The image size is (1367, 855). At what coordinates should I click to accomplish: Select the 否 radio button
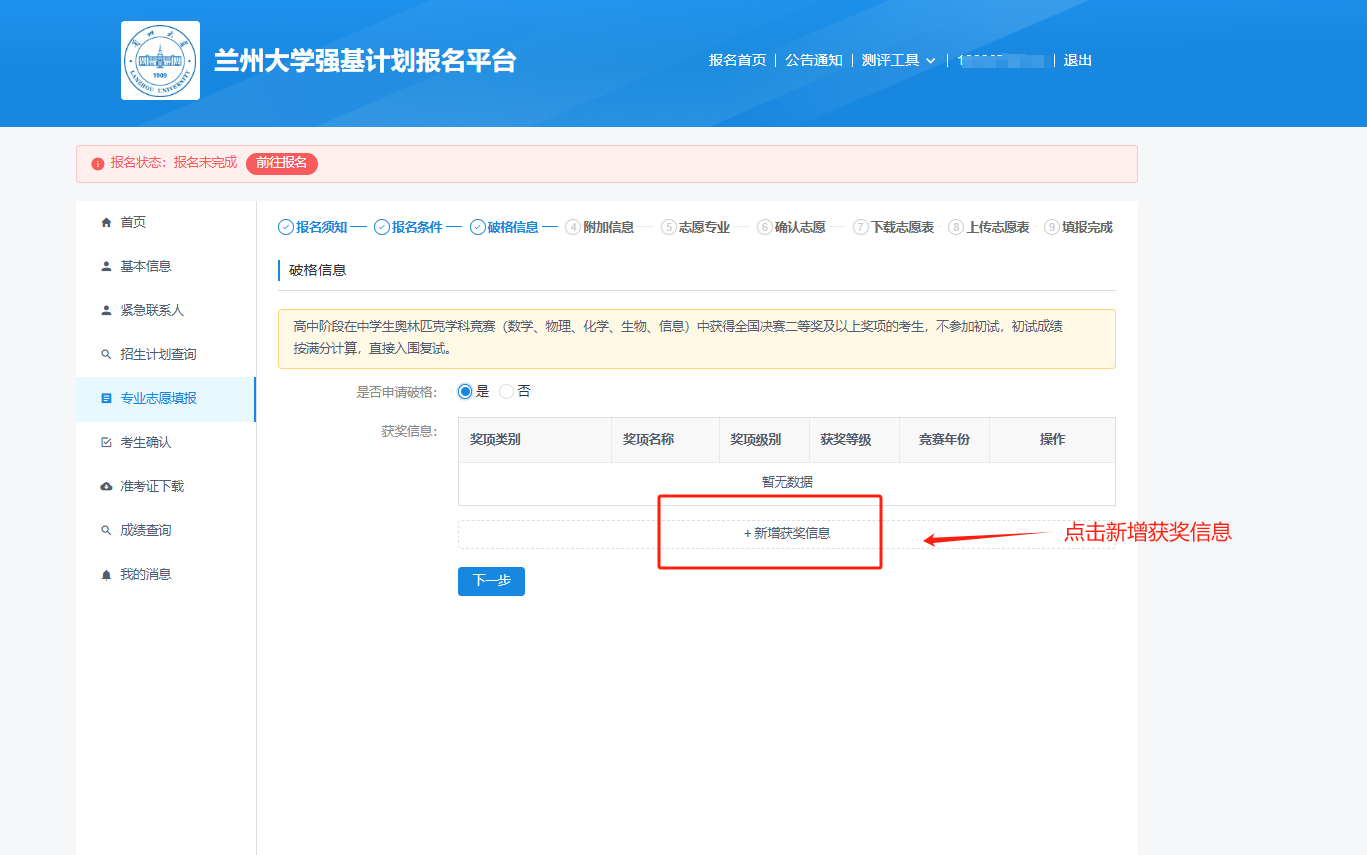[x=506, y=392]
